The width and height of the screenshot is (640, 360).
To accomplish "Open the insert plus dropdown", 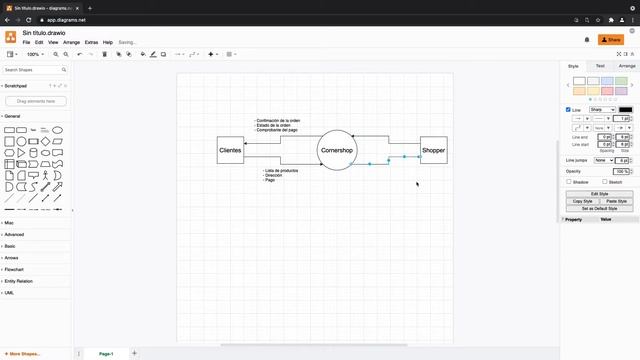I will tap(213, 54).
